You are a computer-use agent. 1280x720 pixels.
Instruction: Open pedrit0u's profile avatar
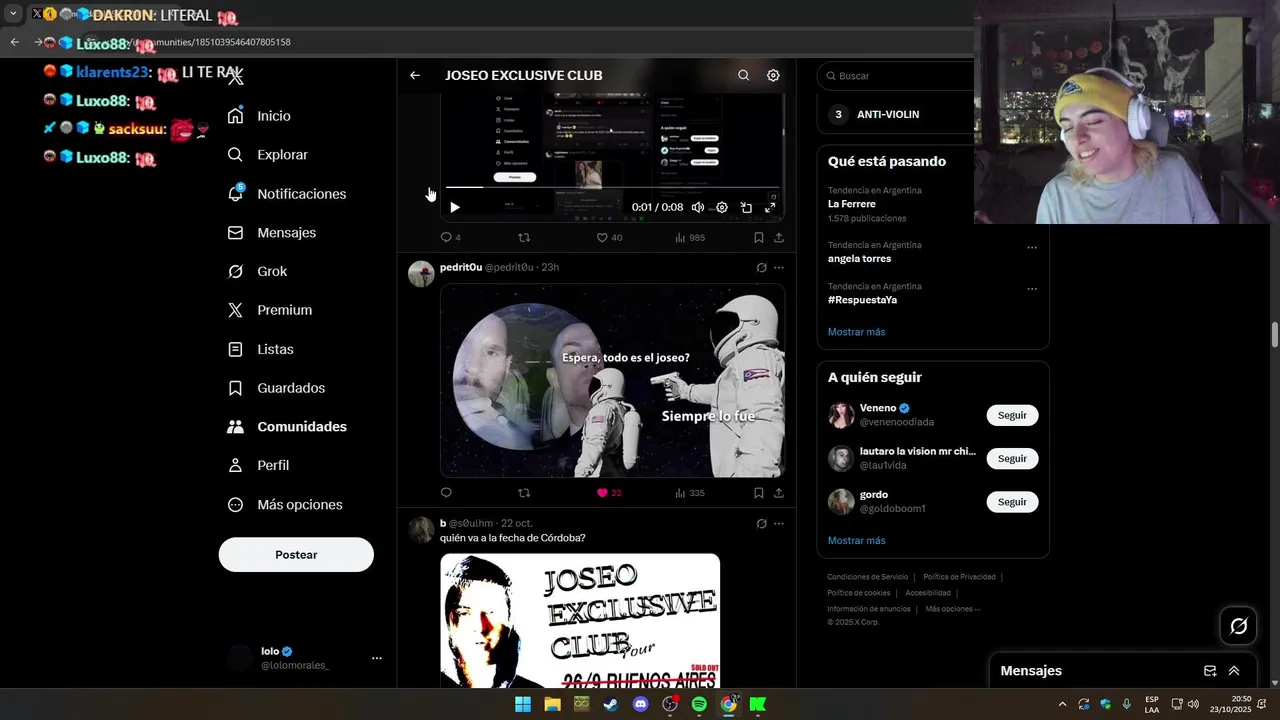tap(421, 274)
